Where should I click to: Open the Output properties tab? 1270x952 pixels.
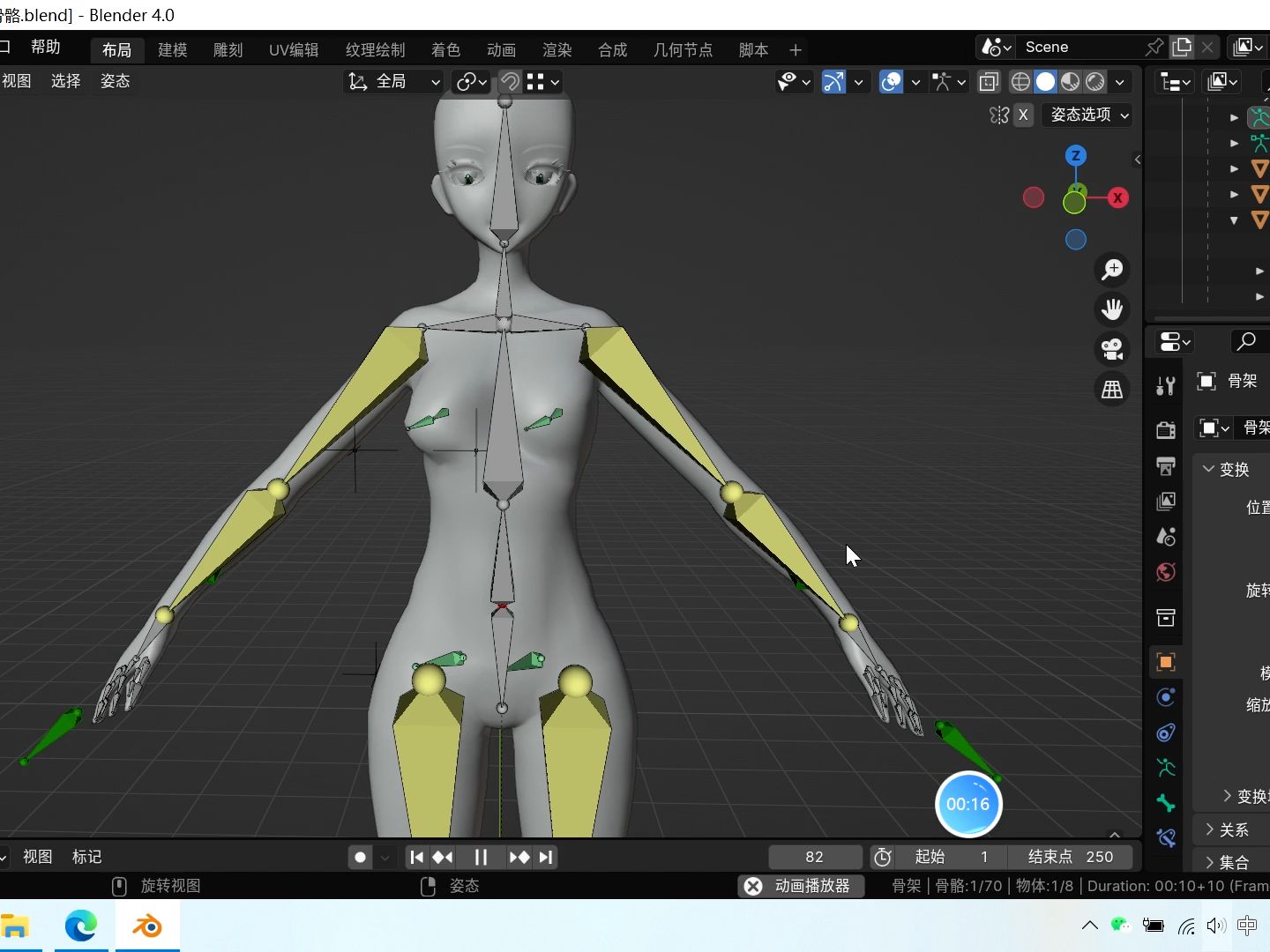tap(1166, 465)
